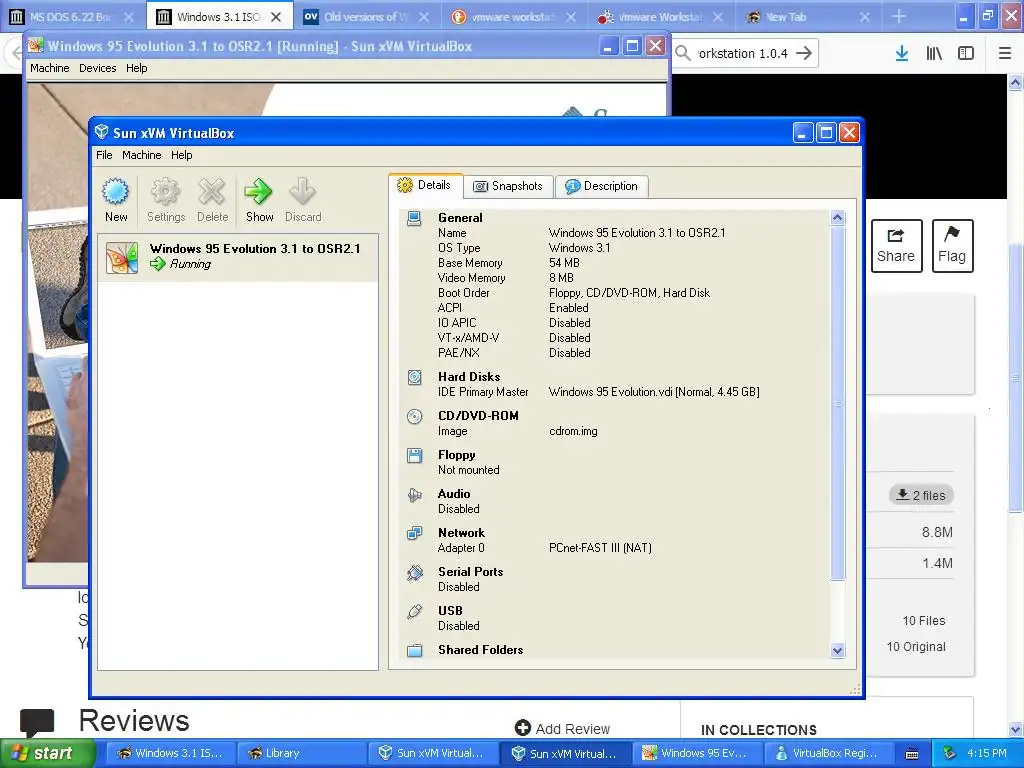Click the Delete toolbar icon
Image resolution: width=1024 pixels, height=768 pixels.
(212, 200)
